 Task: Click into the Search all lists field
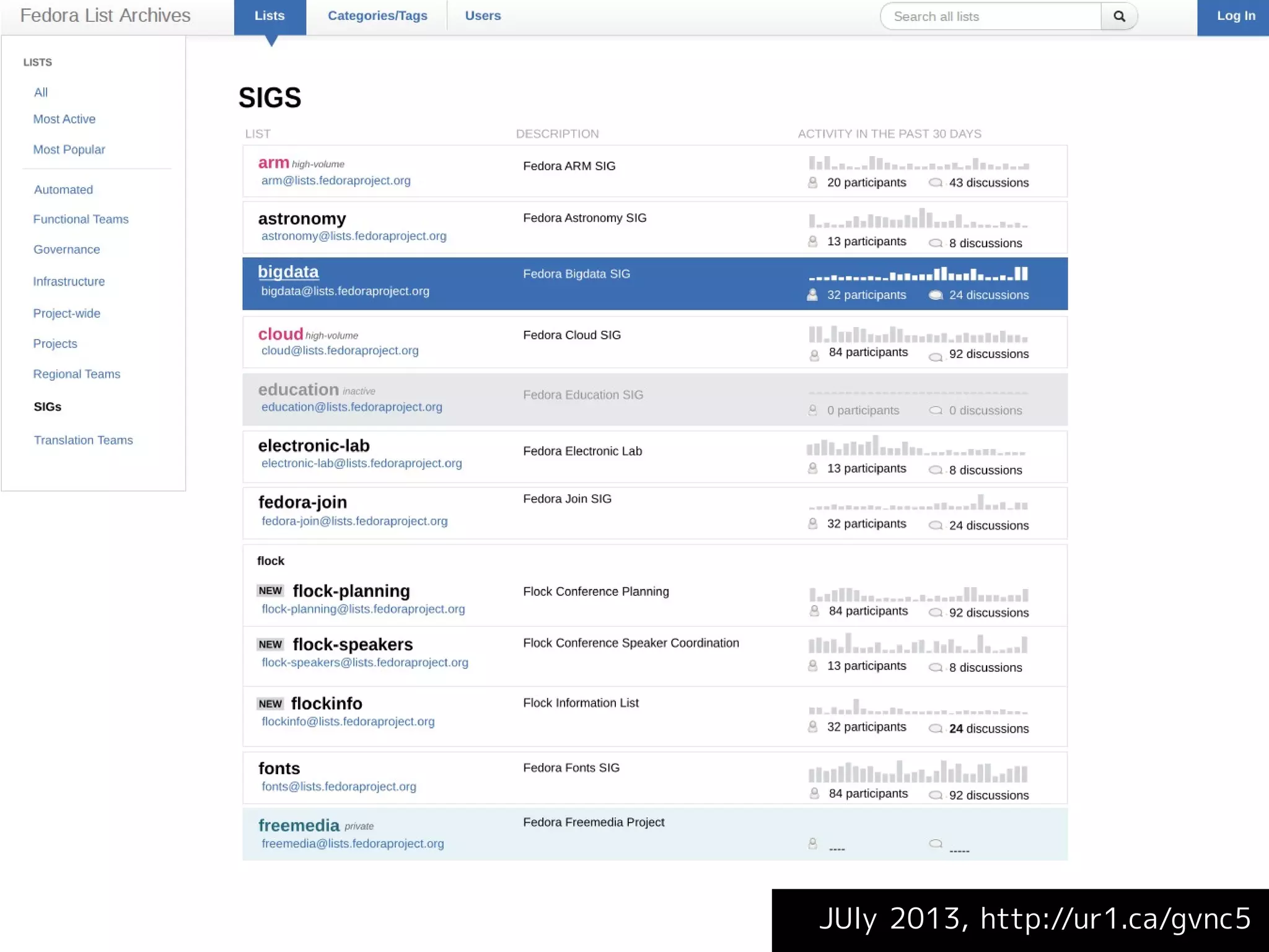[991, 16]
